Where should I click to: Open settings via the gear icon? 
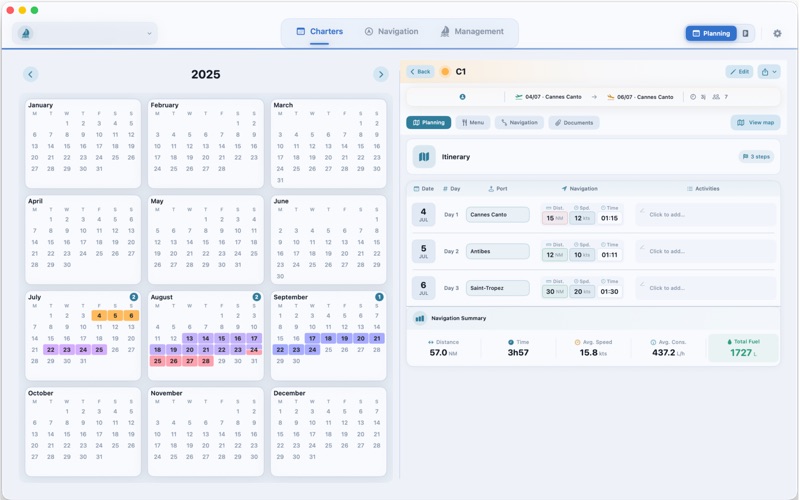click(777, 34)
